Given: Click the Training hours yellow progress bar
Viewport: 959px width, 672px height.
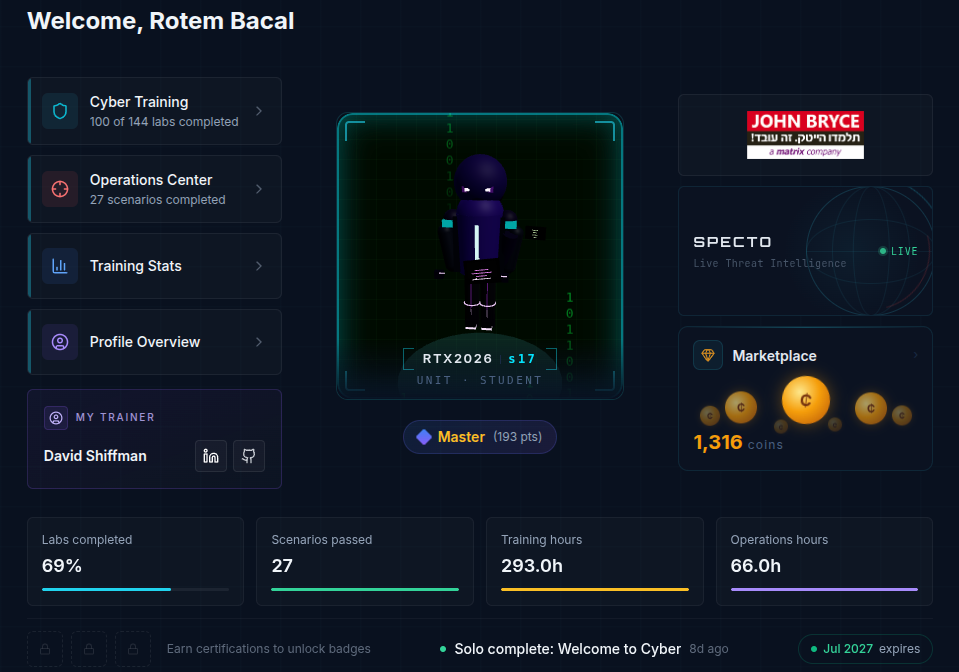Looking at the screenshot, I should [x=594, y=589].
